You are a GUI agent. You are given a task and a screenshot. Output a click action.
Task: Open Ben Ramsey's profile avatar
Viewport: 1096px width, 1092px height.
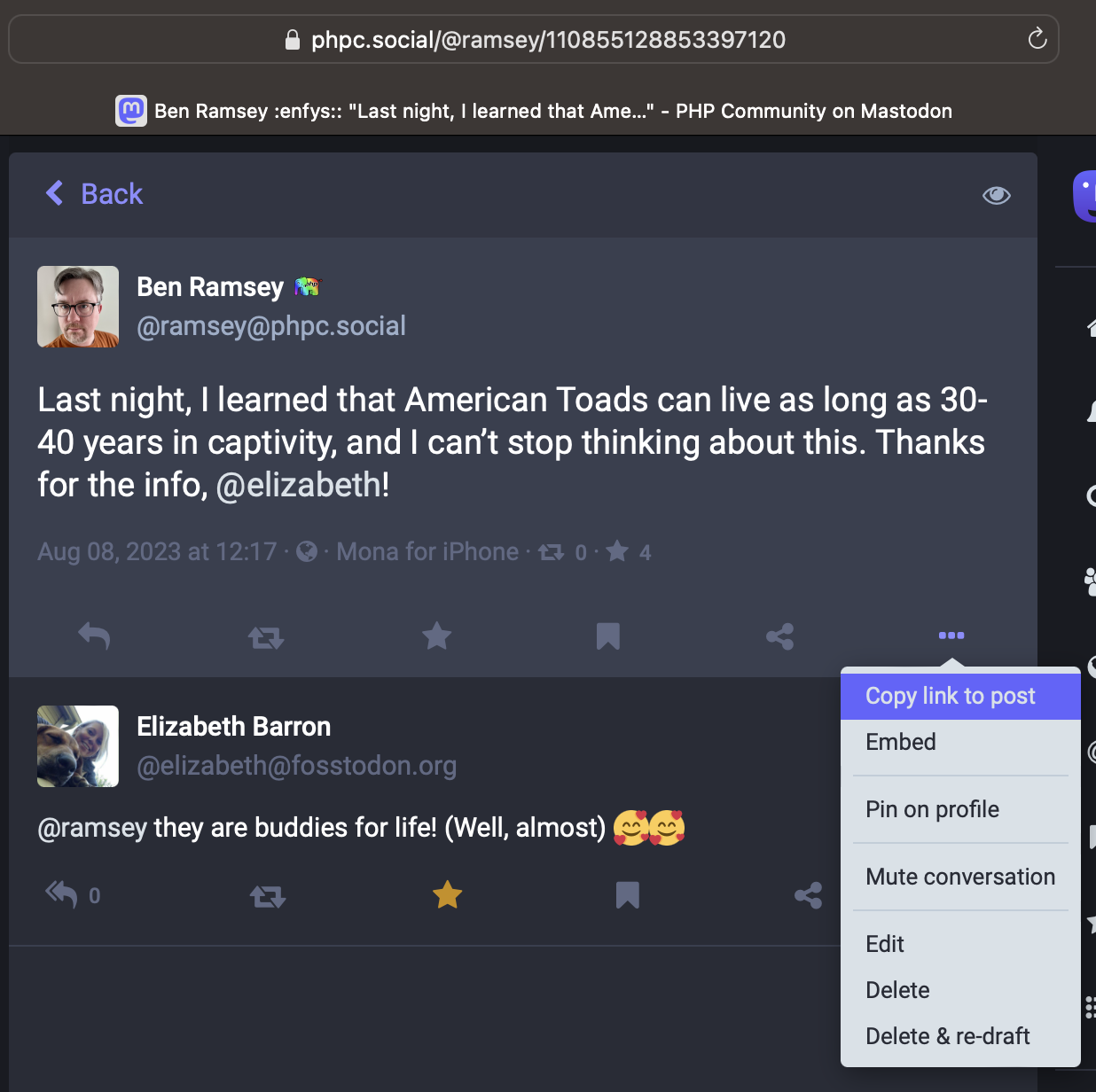coord(78,307)
